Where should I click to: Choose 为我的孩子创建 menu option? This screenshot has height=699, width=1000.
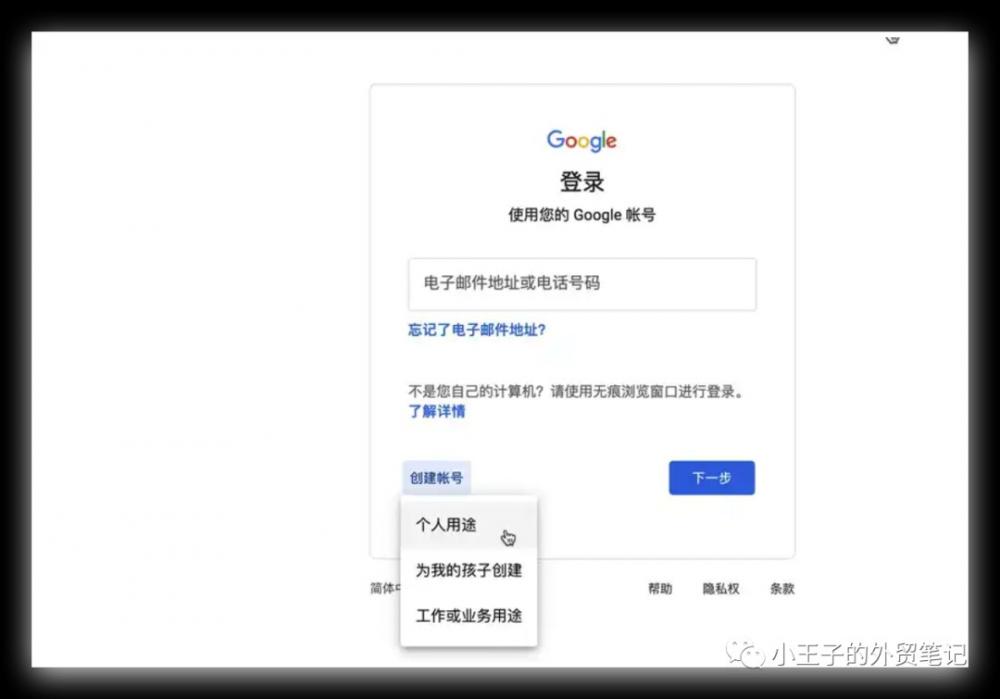click(x=469, y=570)
